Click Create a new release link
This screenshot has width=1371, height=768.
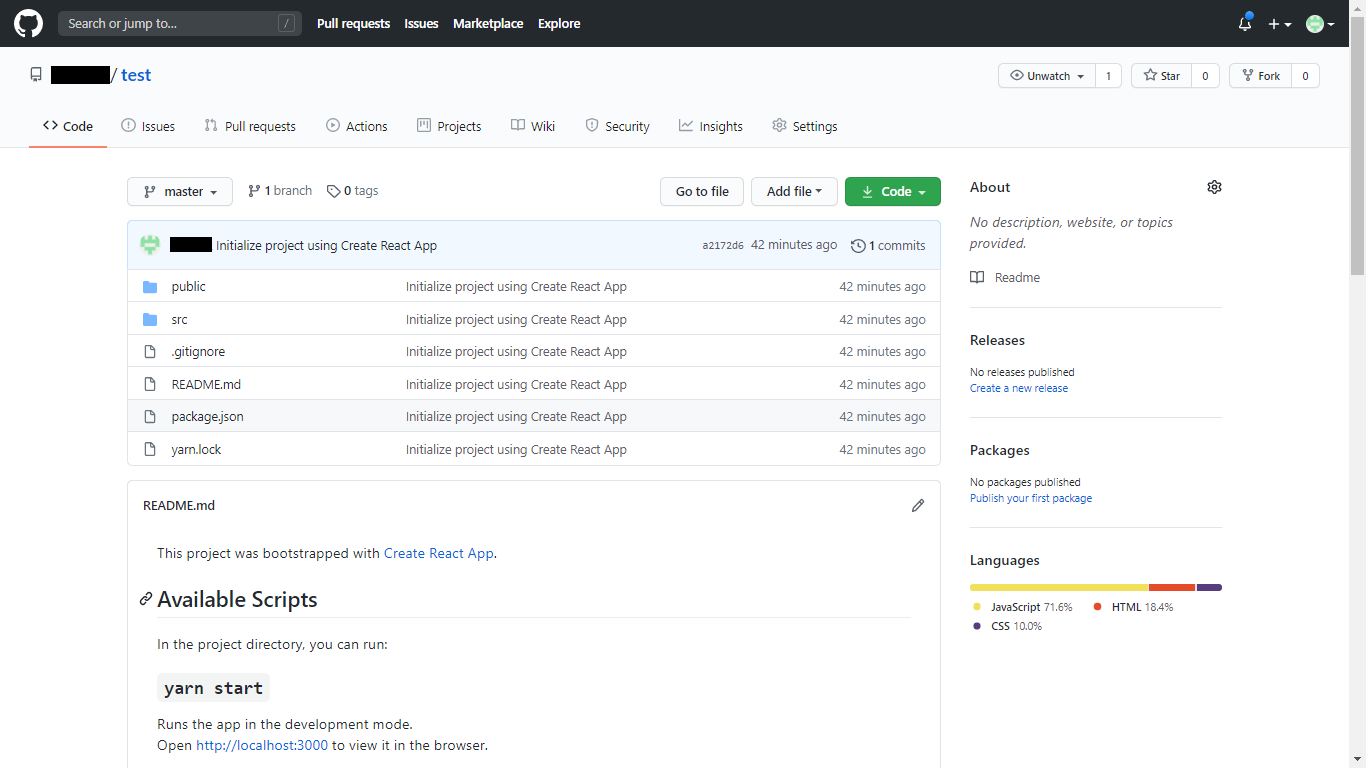point(1019,389)
